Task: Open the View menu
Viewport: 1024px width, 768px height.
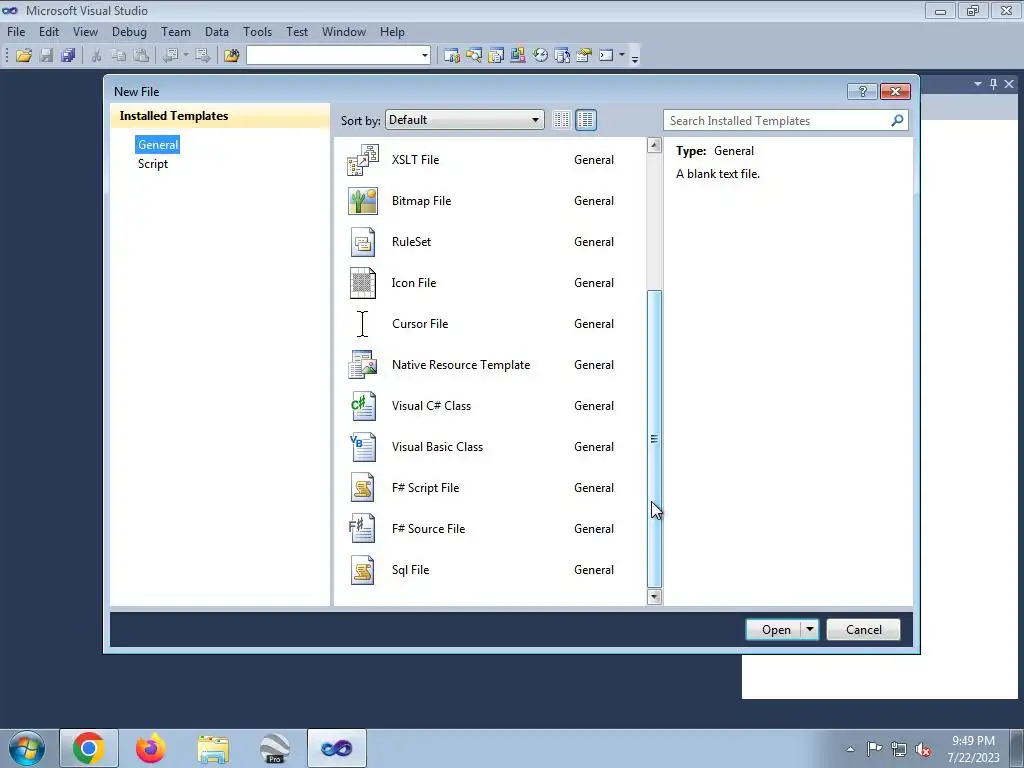Action: 86,32
